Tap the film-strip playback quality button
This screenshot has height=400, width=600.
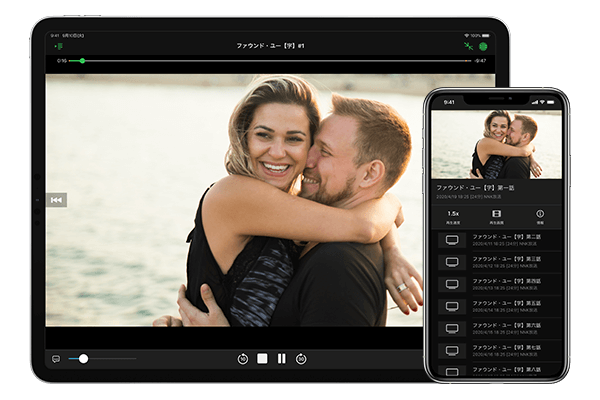[x=496, y=215]
